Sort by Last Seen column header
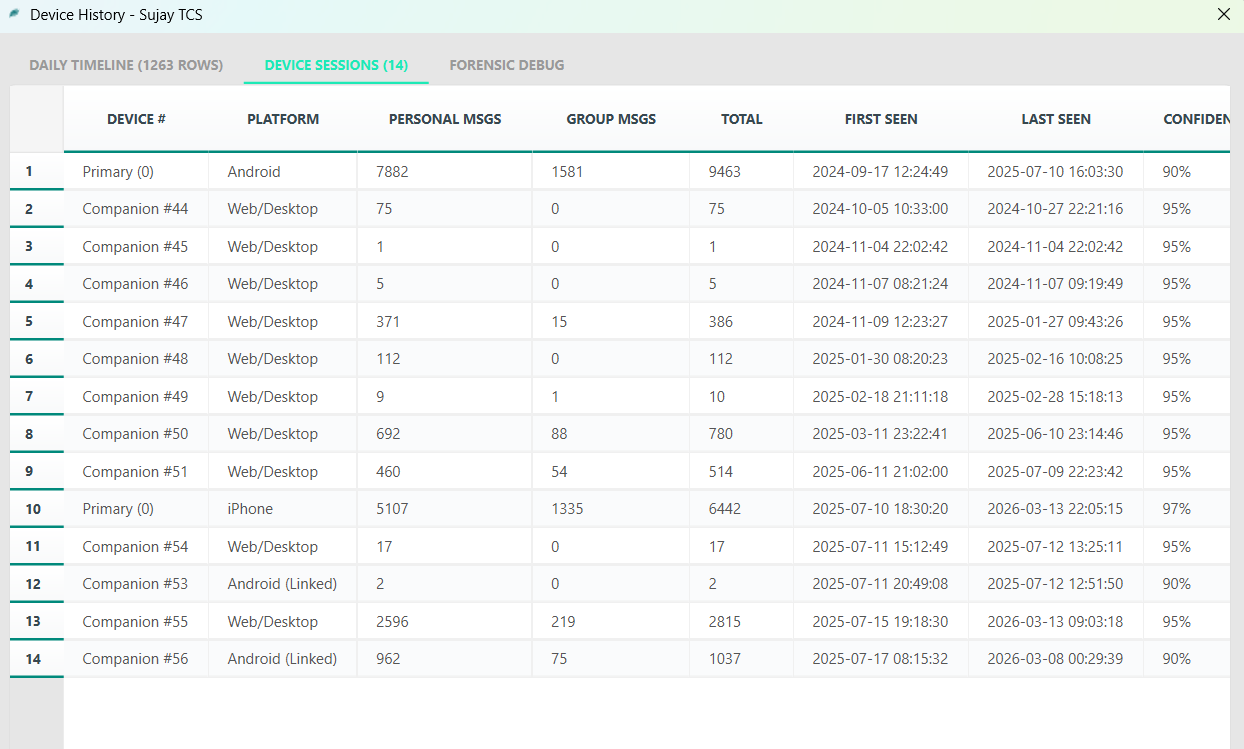This screenshot has width=1244, height=749. [1056, 119]
